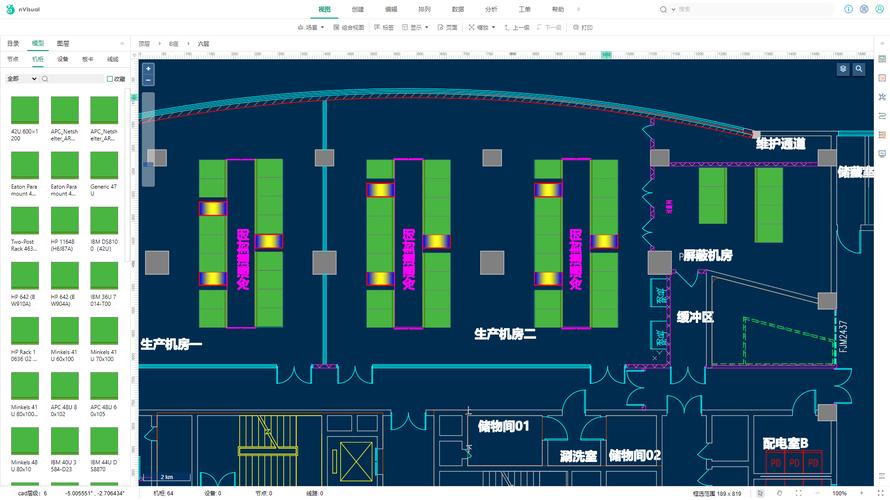
Task: Open the user avatar icon at top right
Action: 879,9
